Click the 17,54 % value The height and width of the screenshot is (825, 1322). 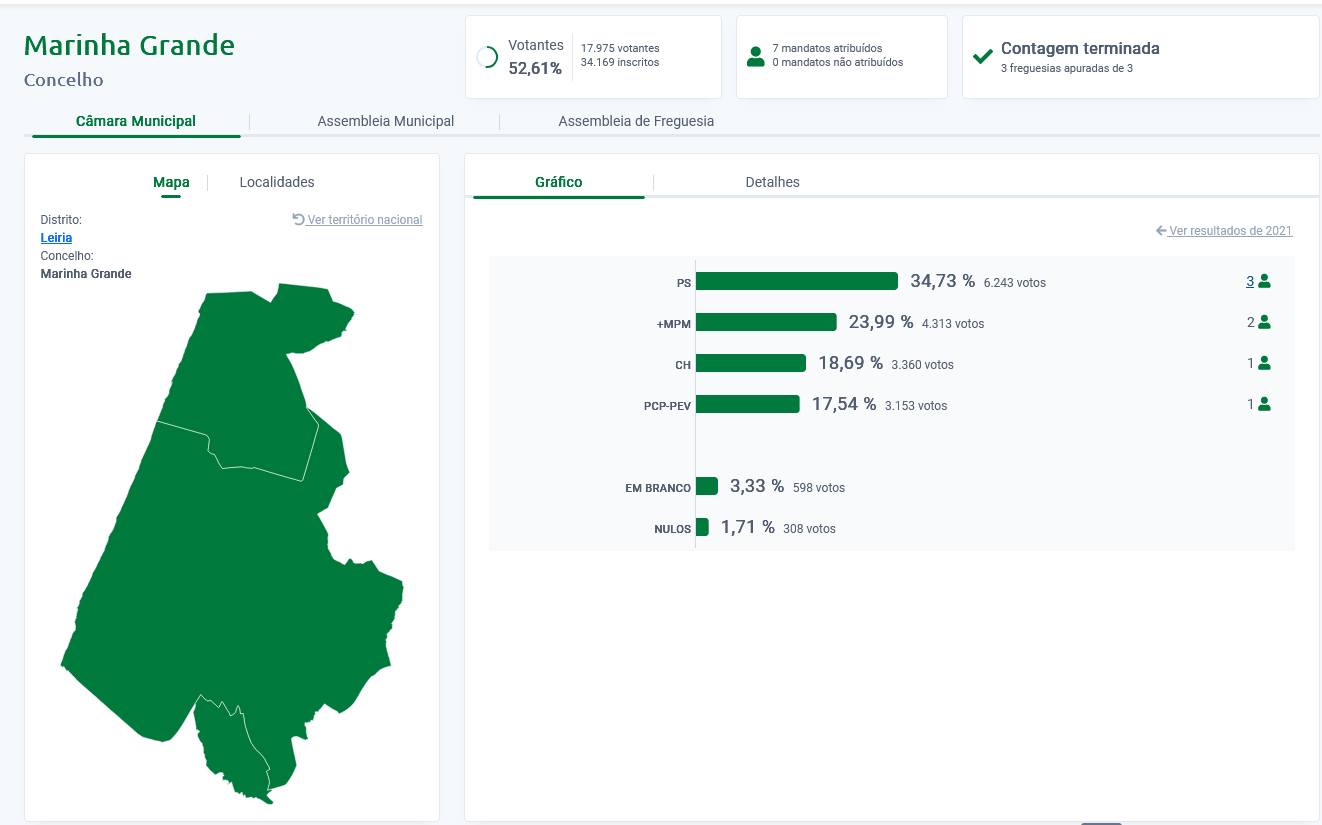[844, 404]
